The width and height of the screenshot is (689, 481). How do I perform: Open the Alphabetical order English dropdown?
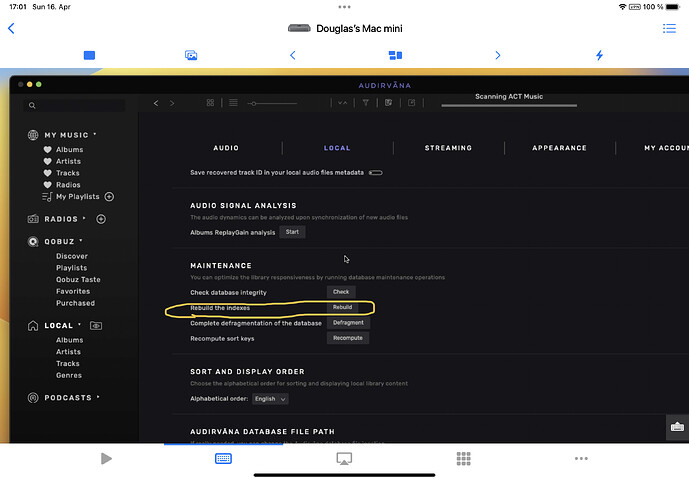[270, 399]
